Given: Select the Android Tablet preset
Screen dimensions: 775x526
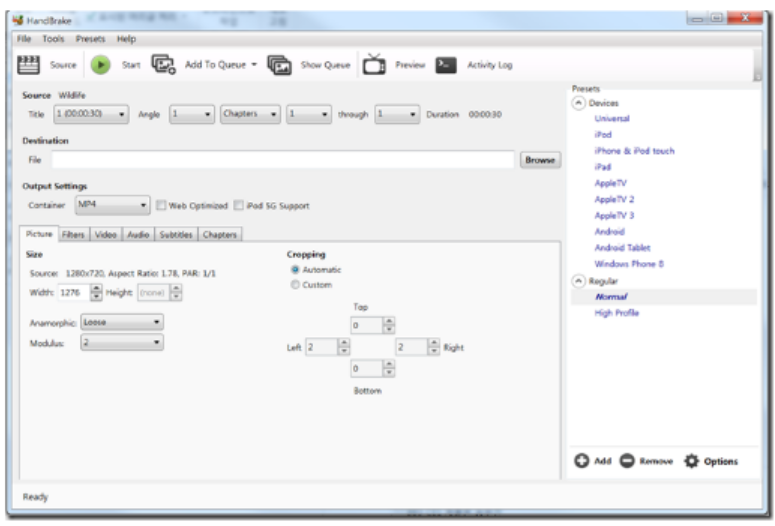Looking at the screenshot, I should [x=622, y=248].
